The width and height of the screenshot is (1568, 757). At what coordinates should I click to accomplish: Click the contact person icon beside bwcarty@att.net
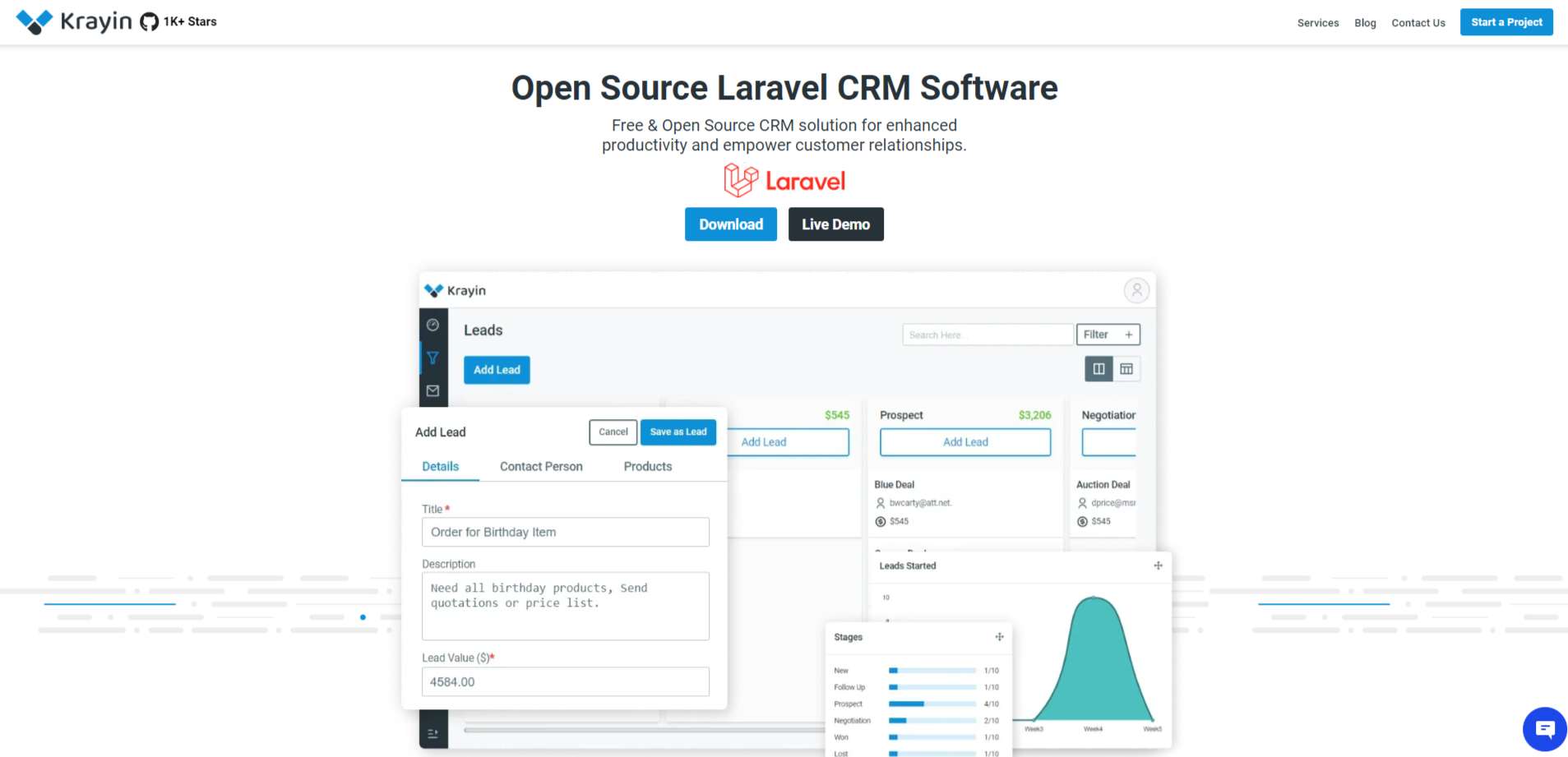pos(882,502)
